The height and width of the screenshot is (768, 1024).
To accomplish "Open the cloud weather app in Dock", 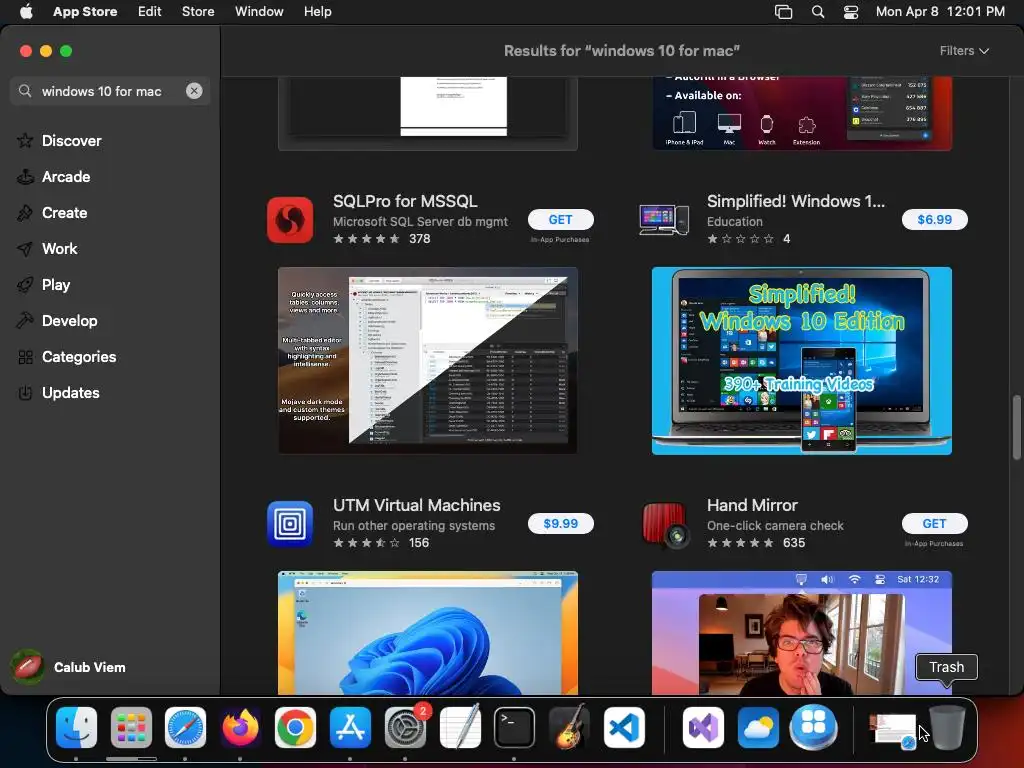I will point(758,727).
